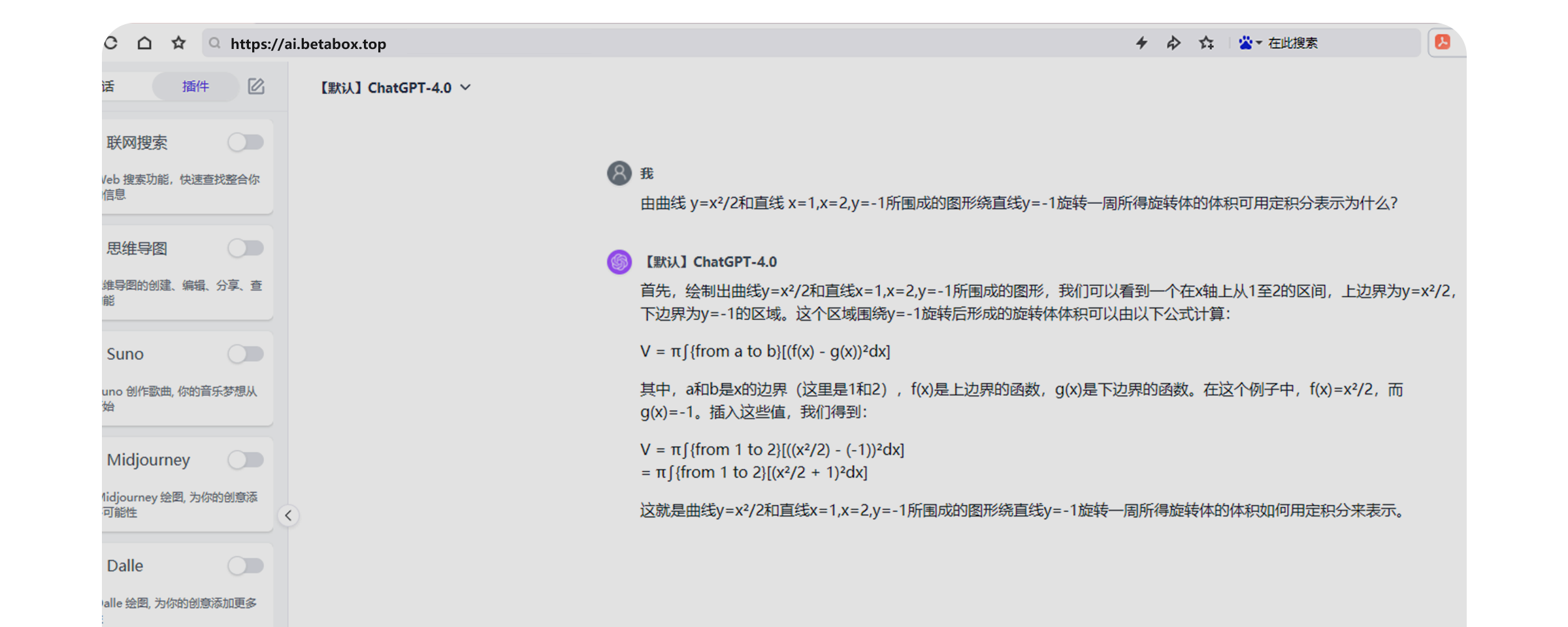Viewport: 1568px width, 627px height.
Task: Switch on the Dalle plugin toggle
Action: 246,566
